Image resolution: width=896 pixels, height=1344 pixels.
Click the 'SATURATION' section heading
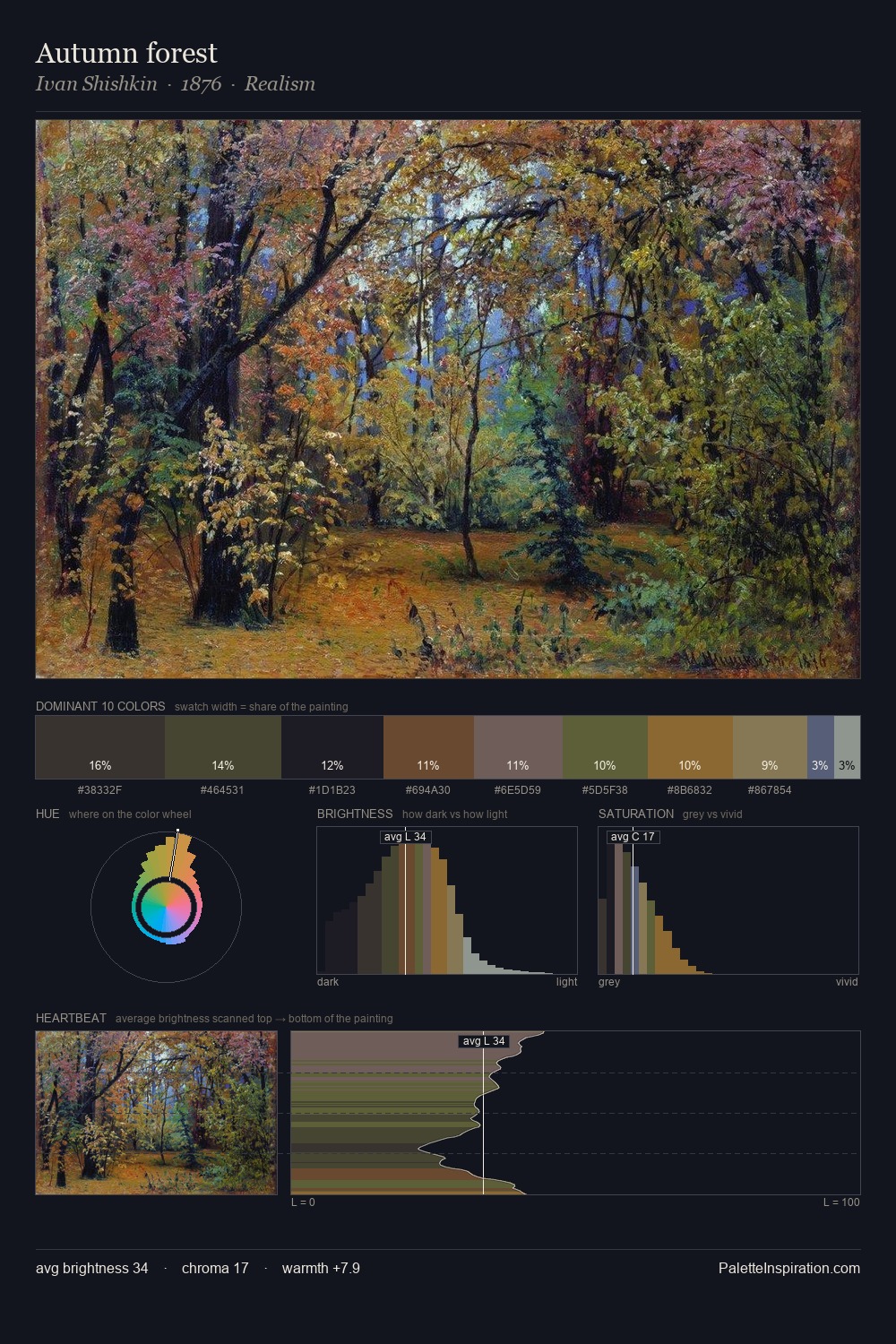(636, 814)
